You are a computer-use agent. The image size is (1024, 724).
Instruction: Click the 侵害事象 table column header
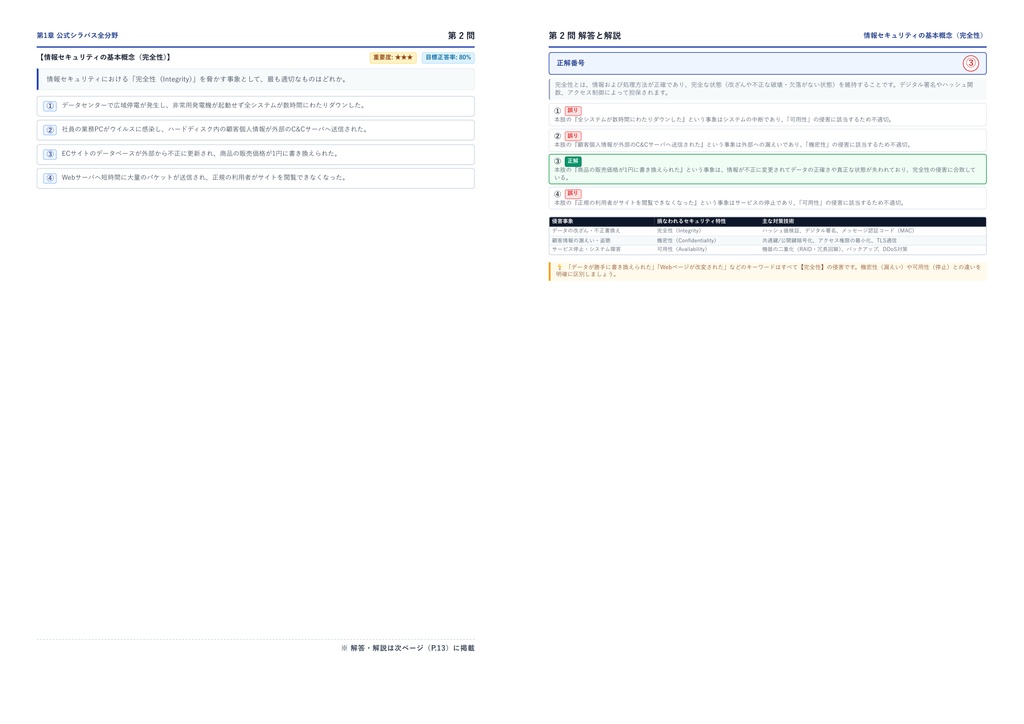pos(563,222)
